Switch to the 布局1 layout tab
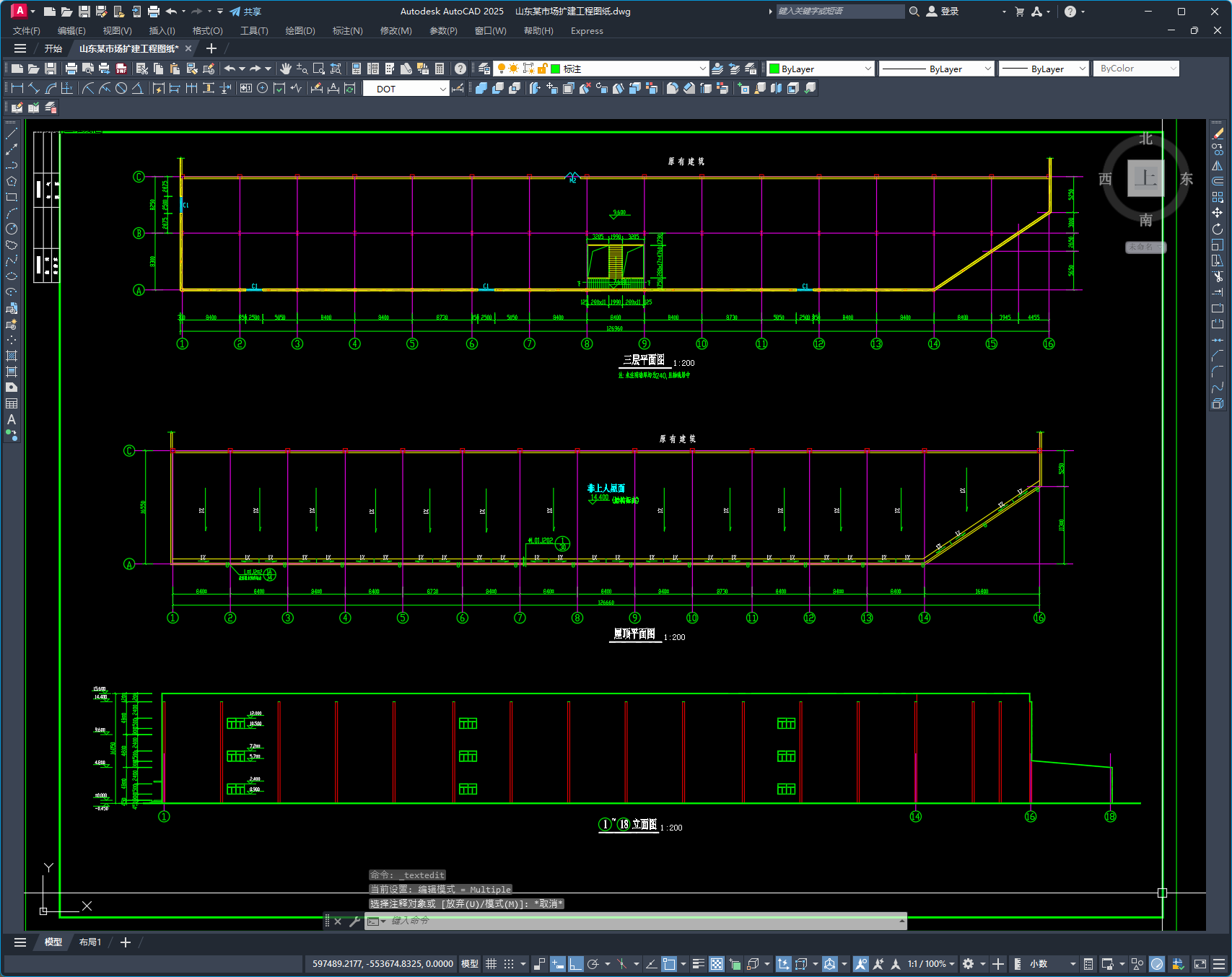This screenshot has height=977, width=1232. pos(90,942)
